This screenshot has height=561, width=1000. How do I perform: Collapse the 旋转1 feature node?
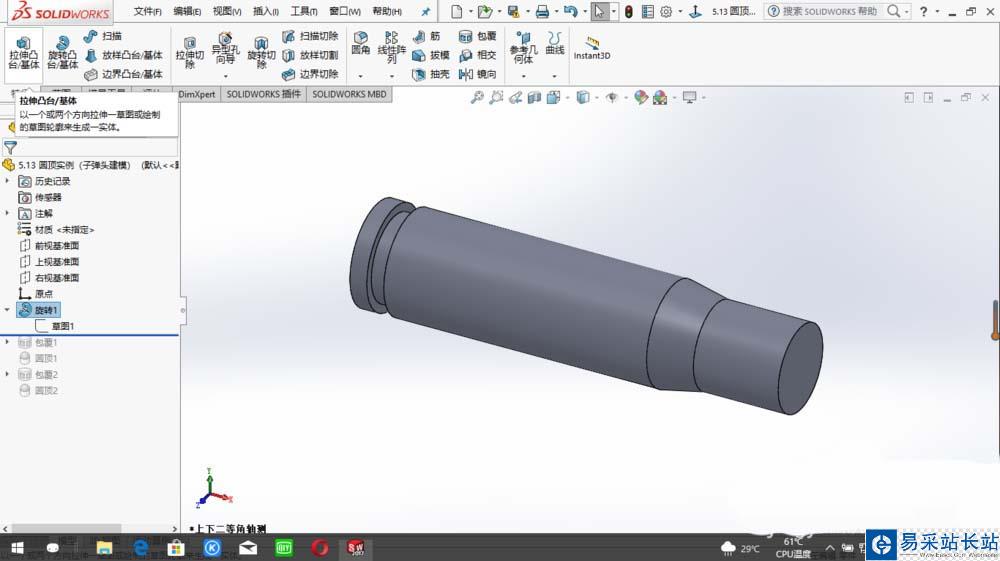pos(8,310)
